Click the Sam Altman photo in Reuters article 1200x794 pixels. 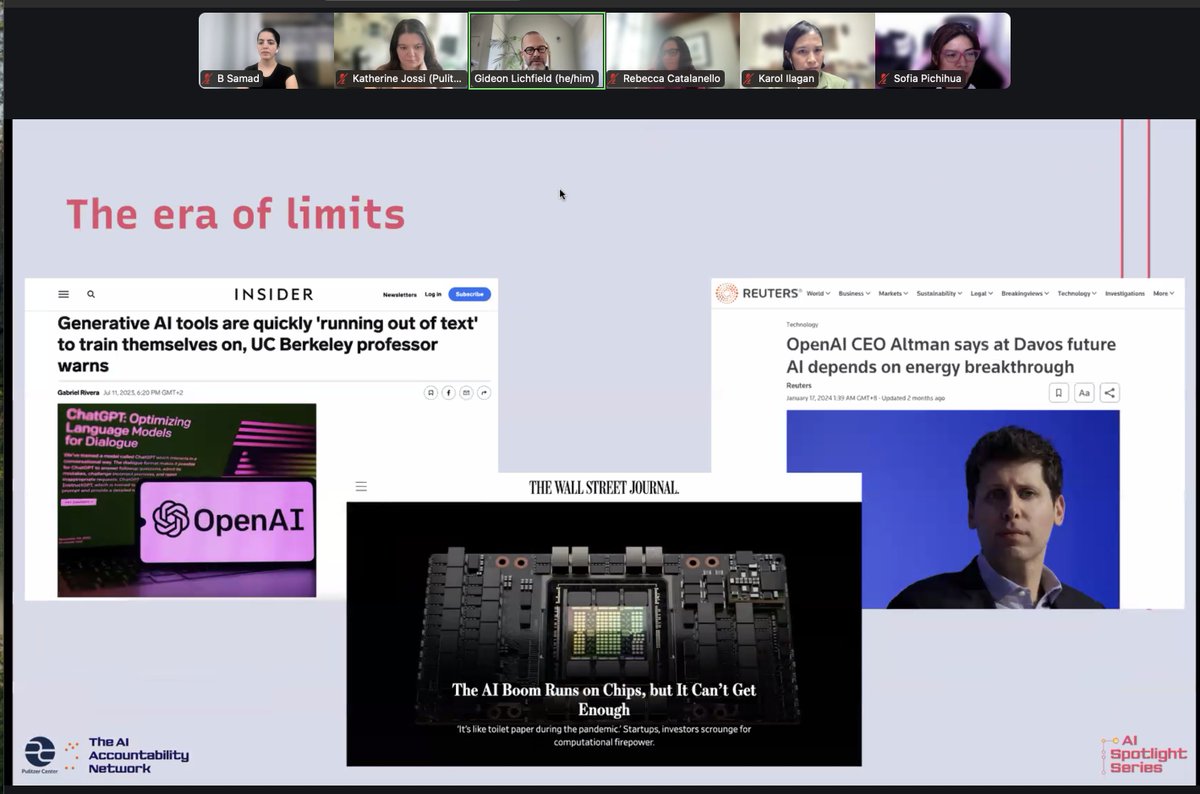[953, 509]
